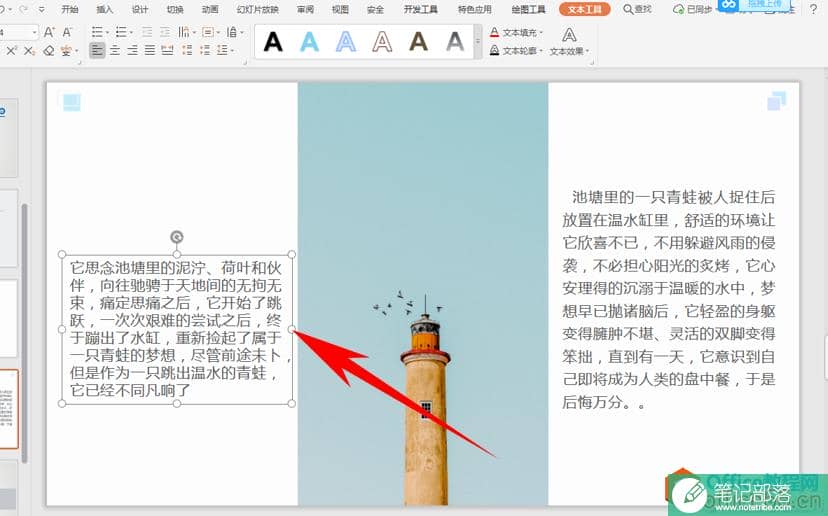This screenshot has height=516, width=828.
Task: Expand the text style gallery
Action: (x=477, y=42)
